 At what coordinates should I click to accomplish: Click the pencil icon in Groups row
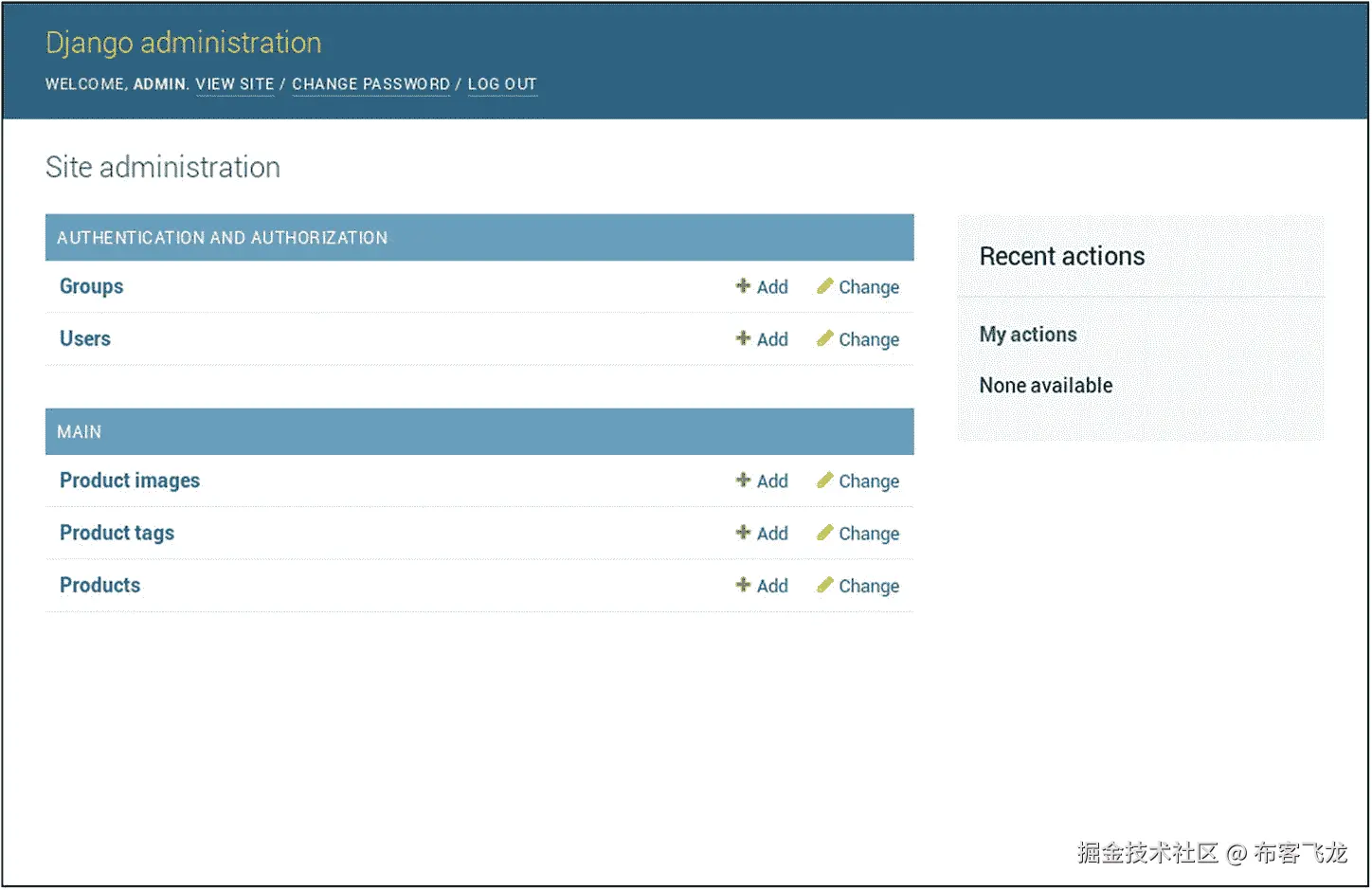[824, 286]
